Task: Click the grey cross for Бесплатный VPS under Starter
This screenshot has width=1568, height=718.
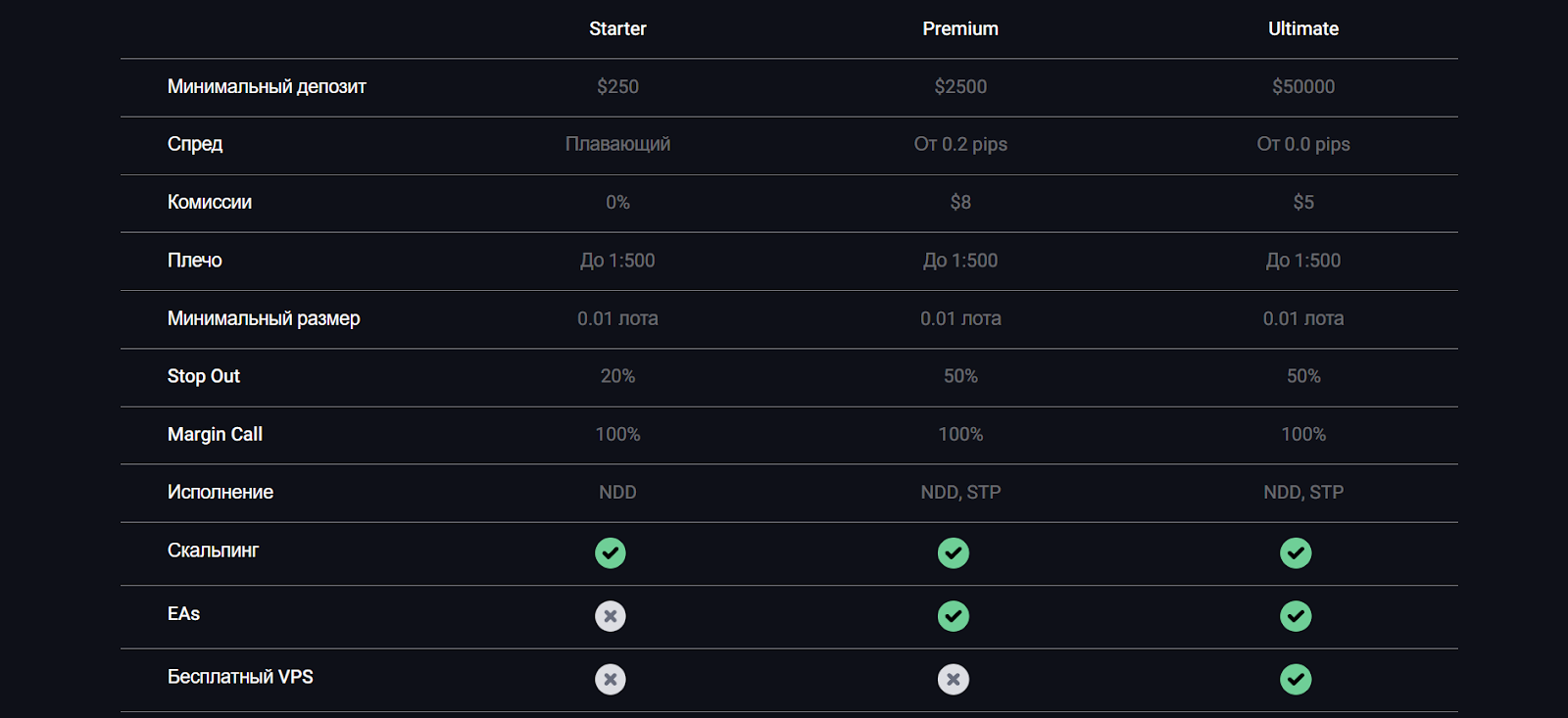Action: point(611,679)
